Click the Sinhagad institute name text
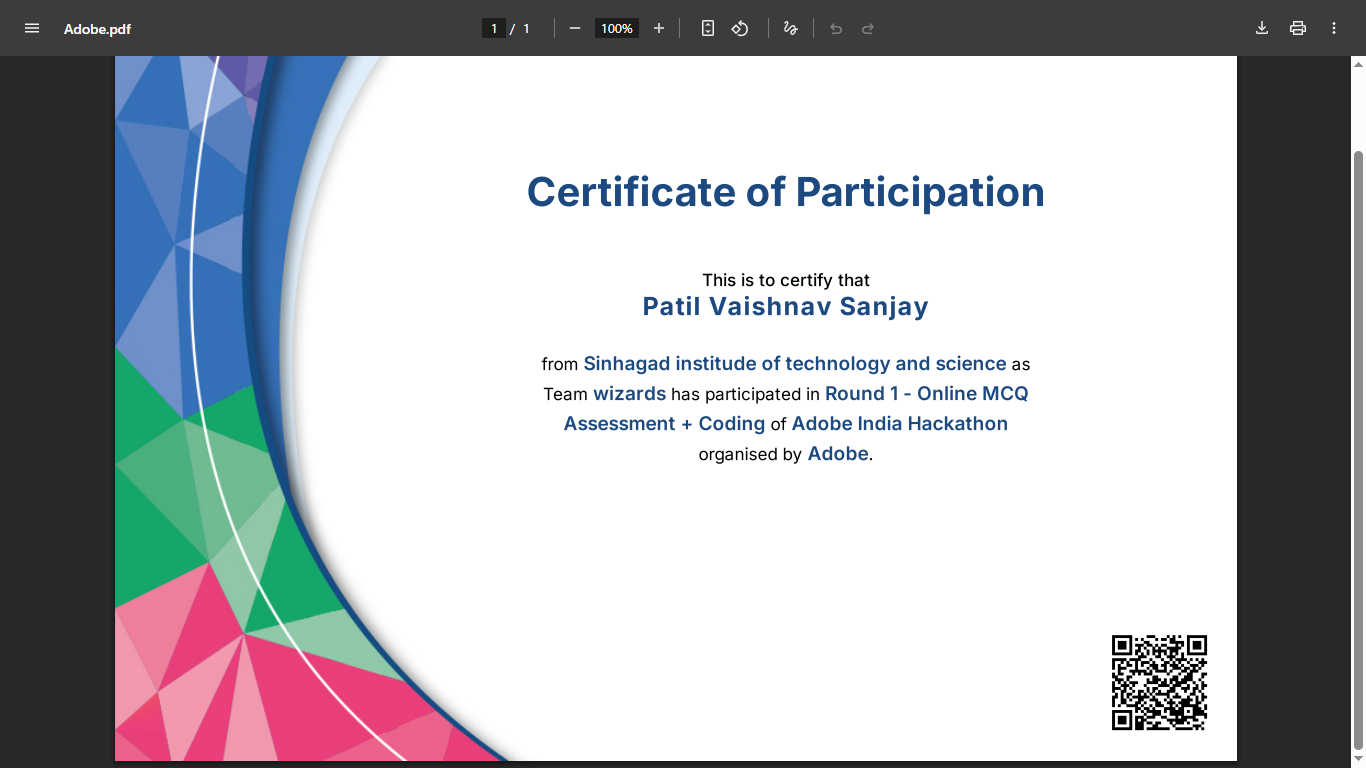1366x768 pixels. coord(794,363)
